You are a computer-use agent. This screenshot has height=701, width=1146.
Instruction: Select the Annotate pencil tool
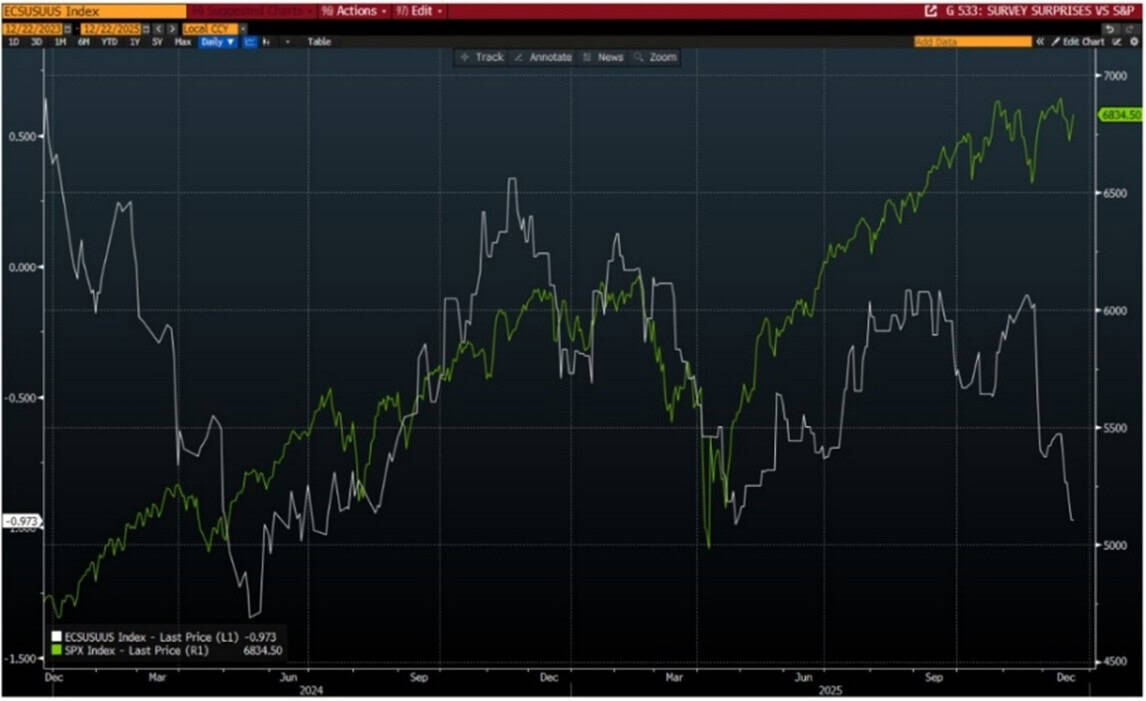[x=541, y=57]
